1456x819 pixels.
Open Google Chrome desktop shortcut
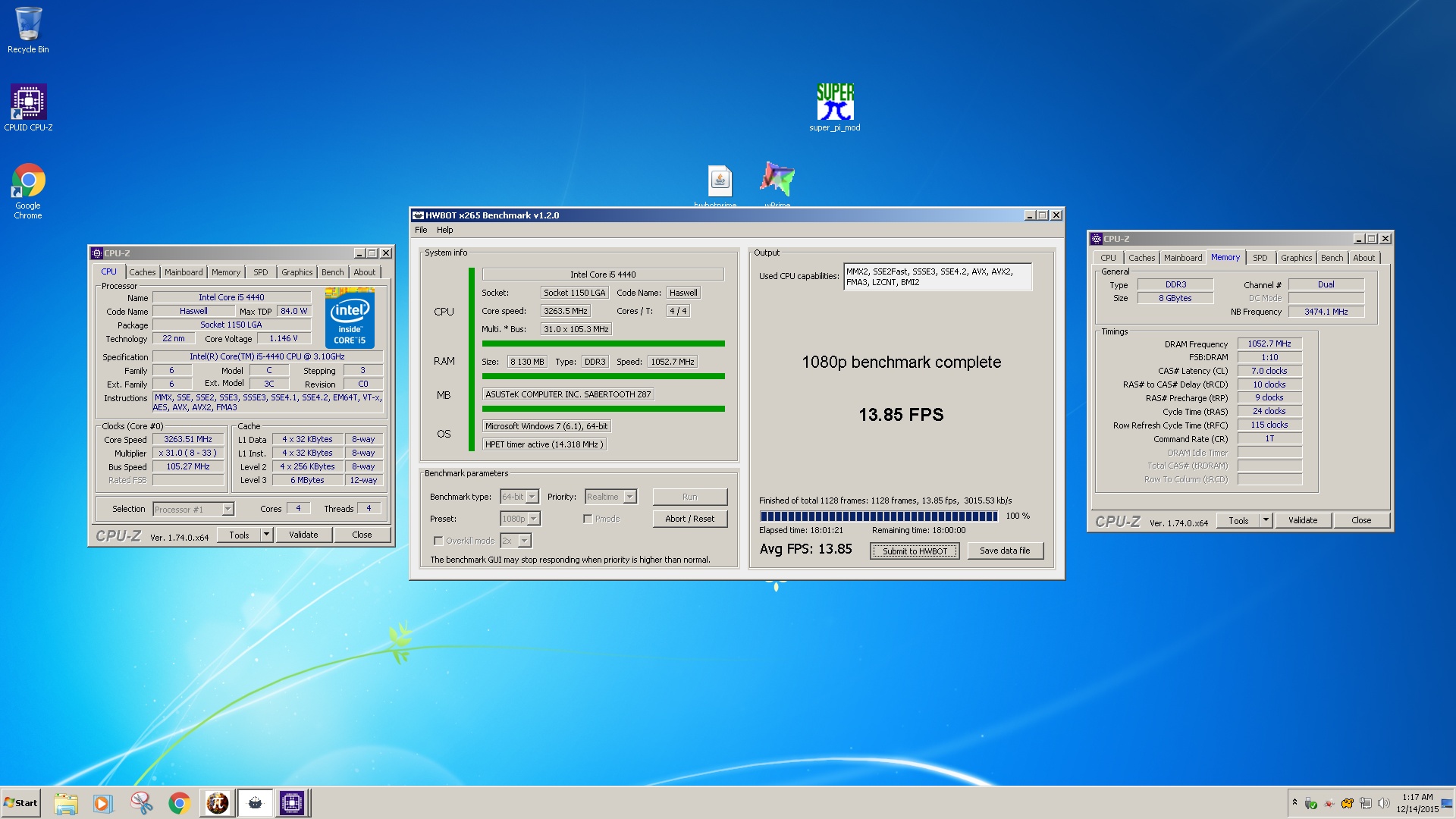[x=28, y=191]
